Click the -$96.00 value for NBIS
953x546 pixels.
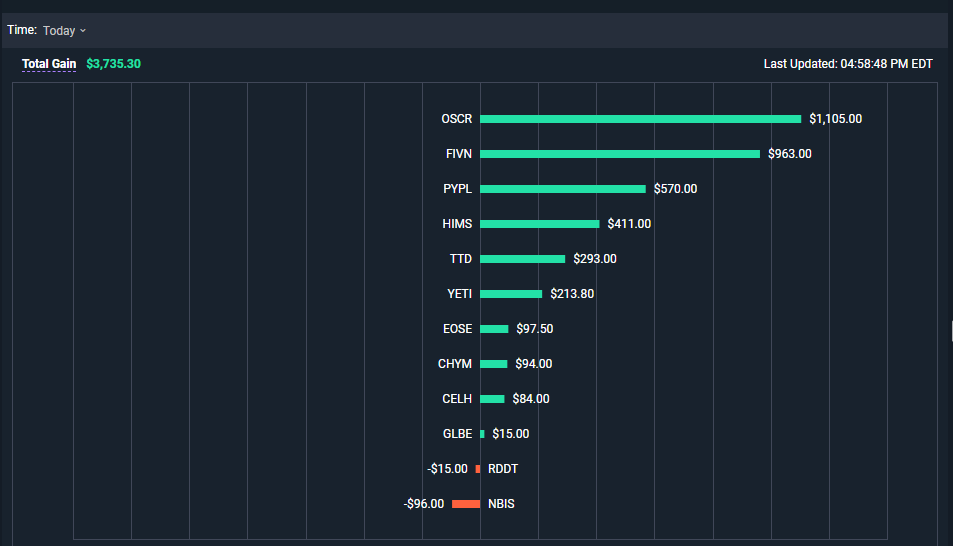pyautogui.click(x=424, y=503)
